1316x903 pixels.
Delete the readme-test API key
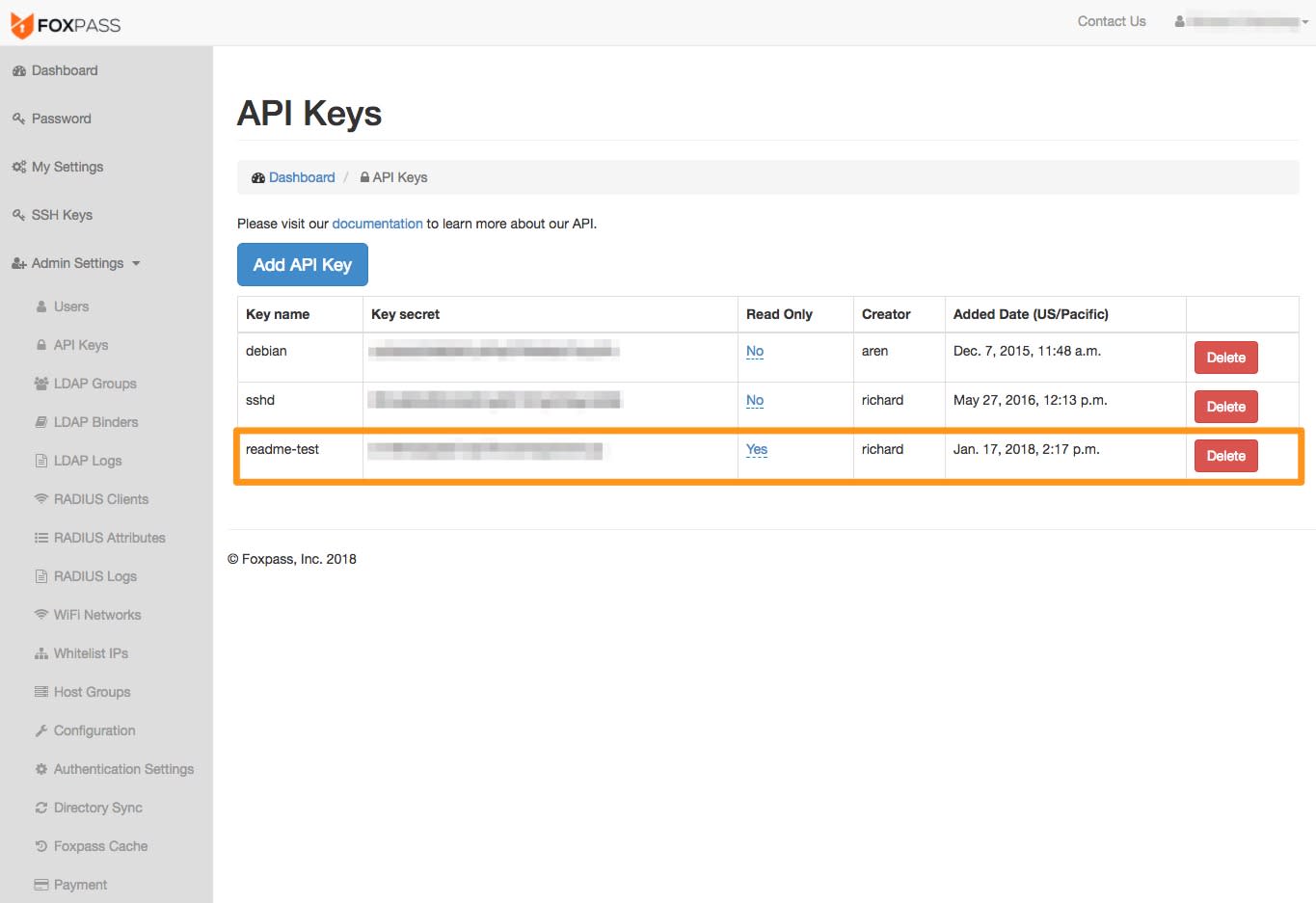[1225, 455]
